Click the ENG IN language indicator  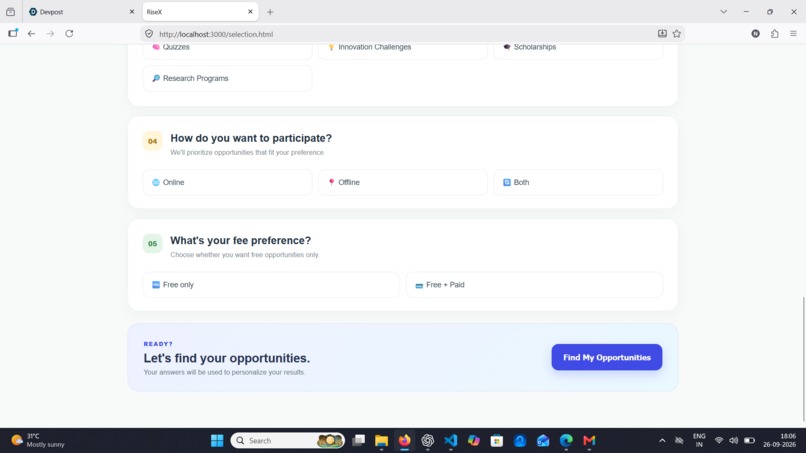[x=699, y=441]
